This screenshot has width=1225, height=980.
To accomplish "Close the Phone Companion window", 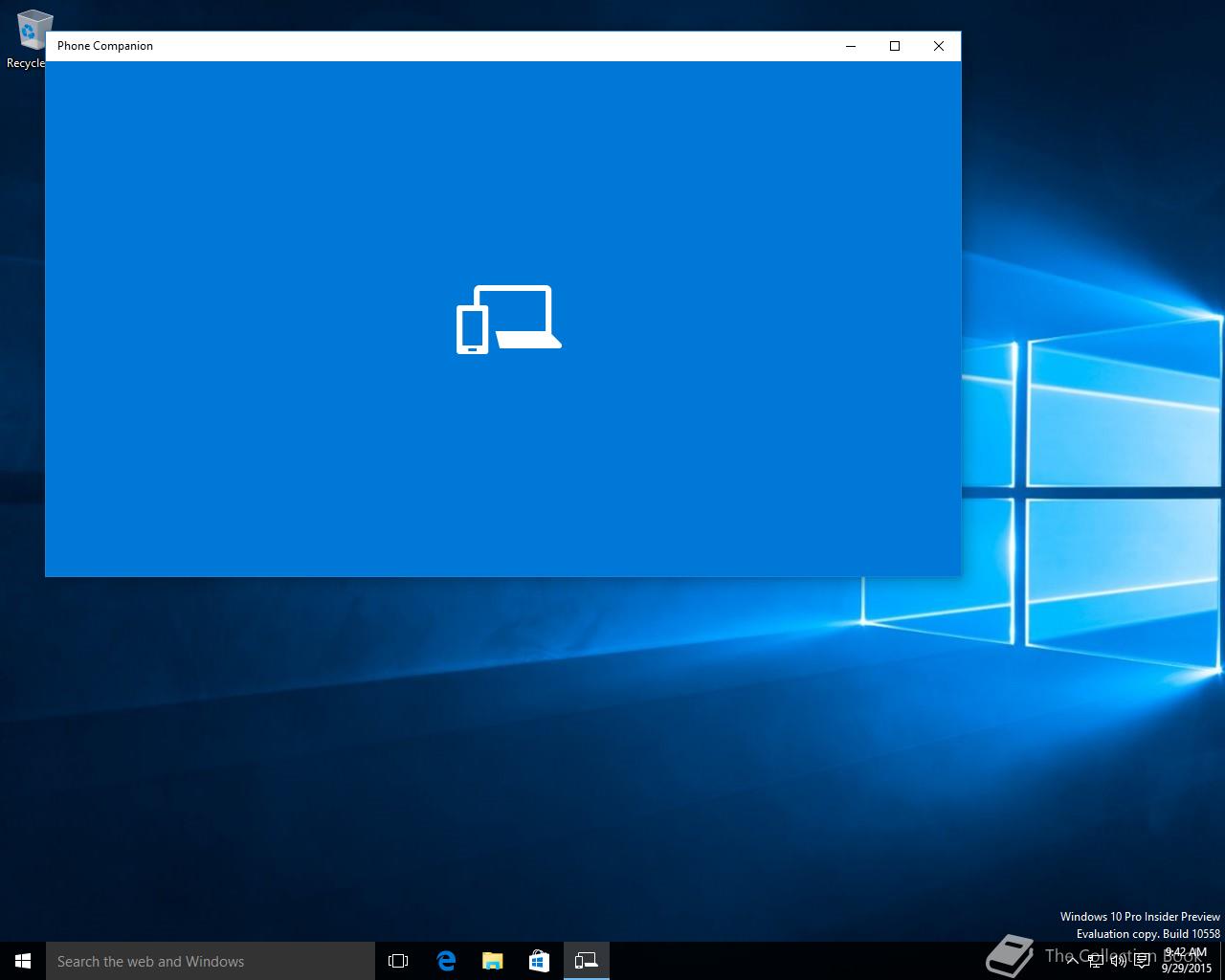I will pyautogui.click(x=939, y=46).
